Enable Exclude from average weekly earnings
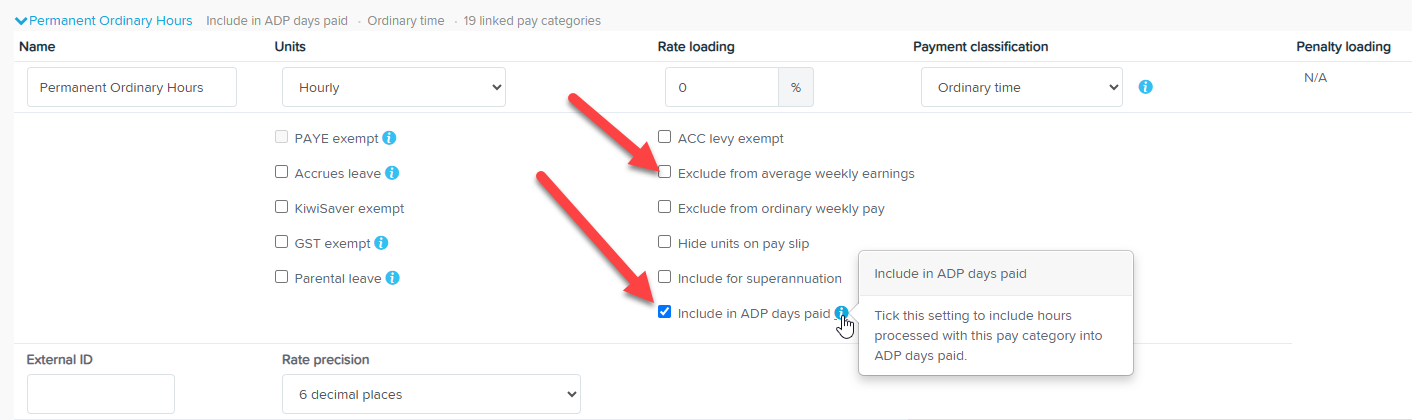This screenshot has width=1412, height=420. point(665,172)
